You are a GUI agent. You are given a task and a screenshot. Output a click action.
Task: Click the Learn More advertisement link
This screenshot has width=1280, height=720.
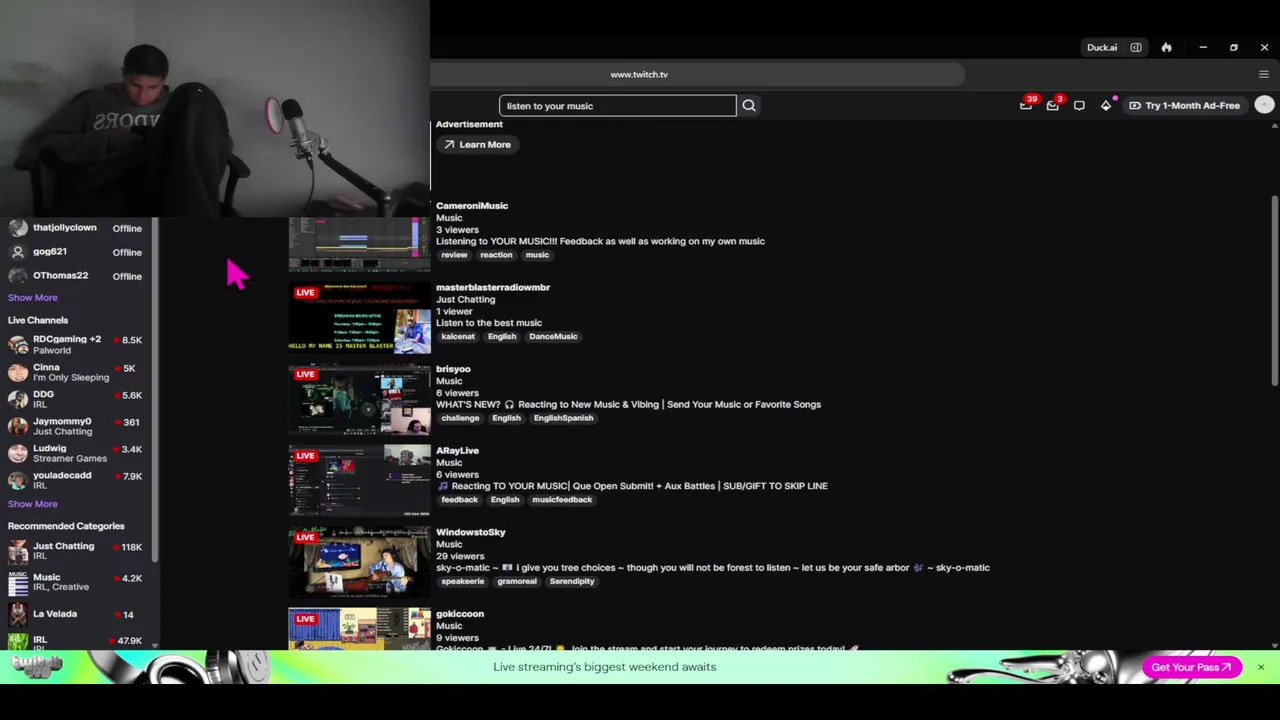(478, 144)
